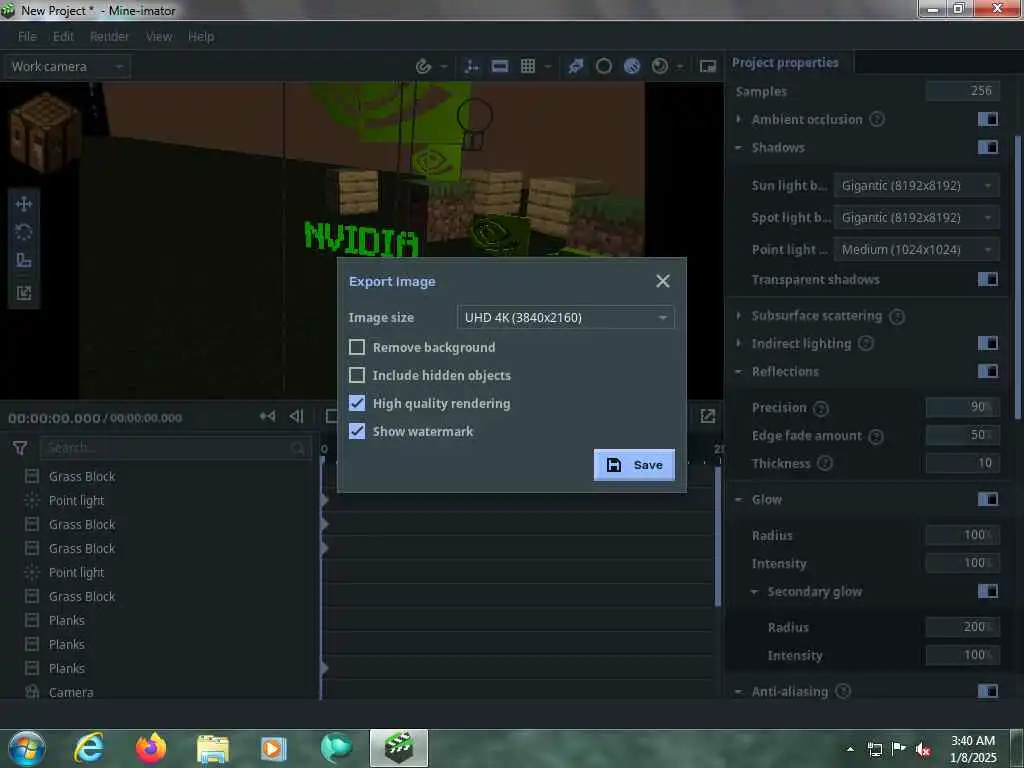Expand the Subsurface scattering section arrow
This screenshot has width=1024, height=768.
click(x=739, y=315)
